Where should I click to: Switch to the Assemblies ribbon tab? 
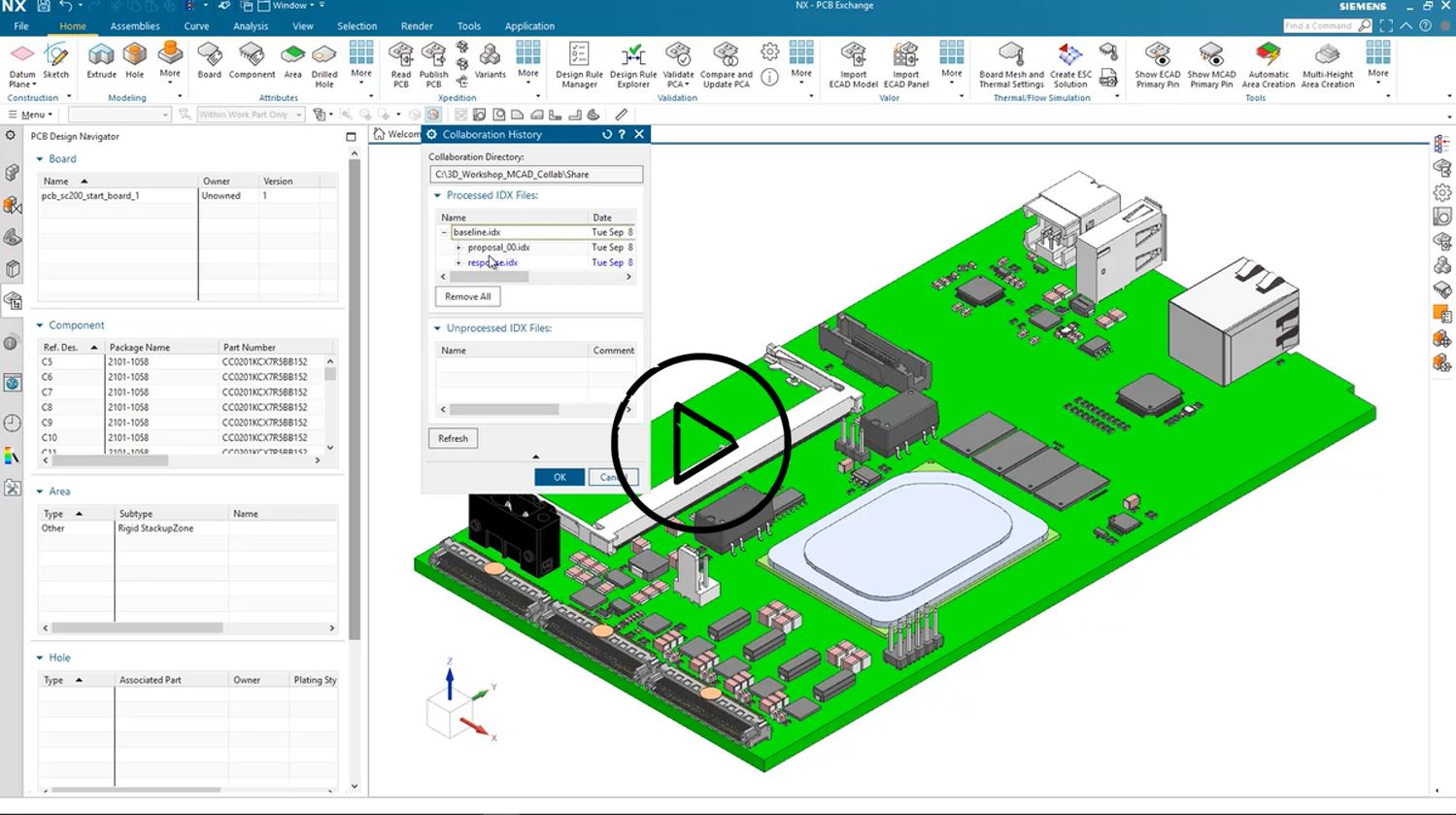[x=134, y=26]
